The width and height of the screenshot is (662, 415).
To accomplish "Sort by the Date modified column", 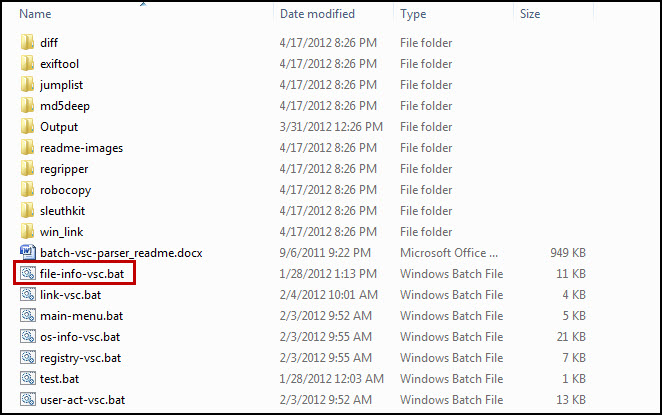I will click(x=316, y=15).
